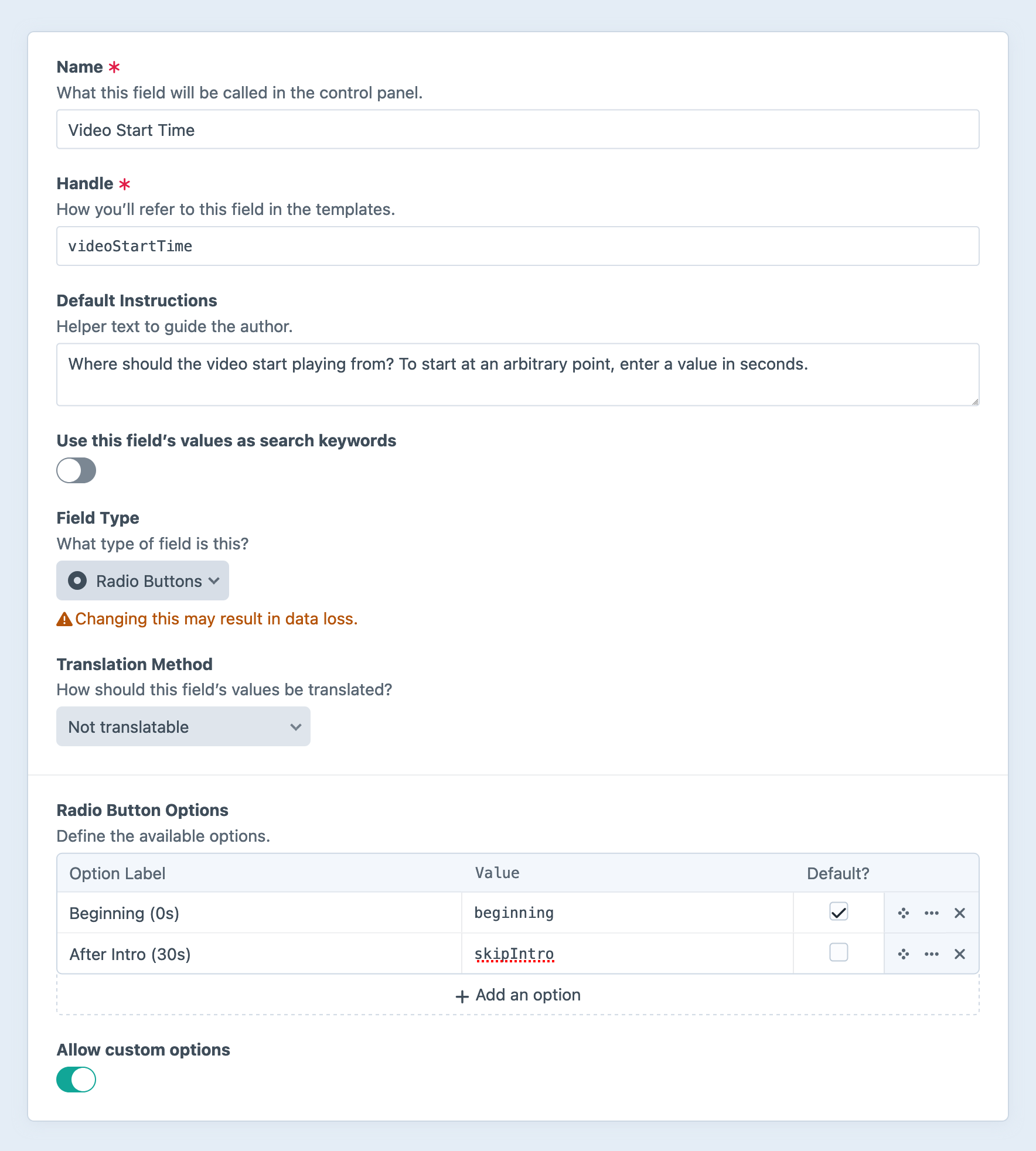This screenshot has height=1151, width=1036.
Task: Enable search keywords toggle
Action: pyautogui.click(x=76, y=470)
